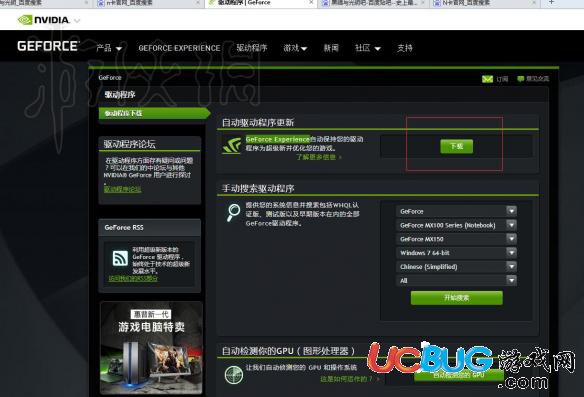Image resolution: width=584 pixels, height=397 pixels.
Task: Click the green 开始搜索 button
Action: point(457,298)
